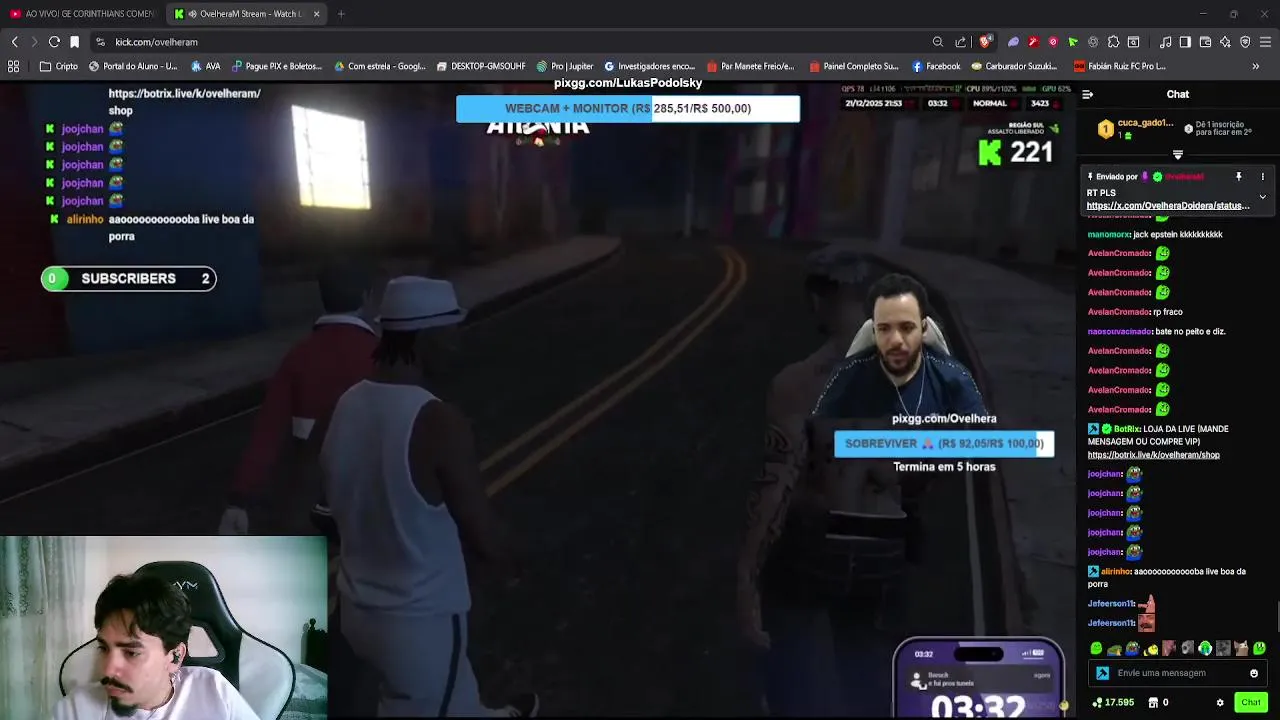Open the Leo AI sparkle icon
Viewport: 1280px width, 720px height.
pos(1225,42)
